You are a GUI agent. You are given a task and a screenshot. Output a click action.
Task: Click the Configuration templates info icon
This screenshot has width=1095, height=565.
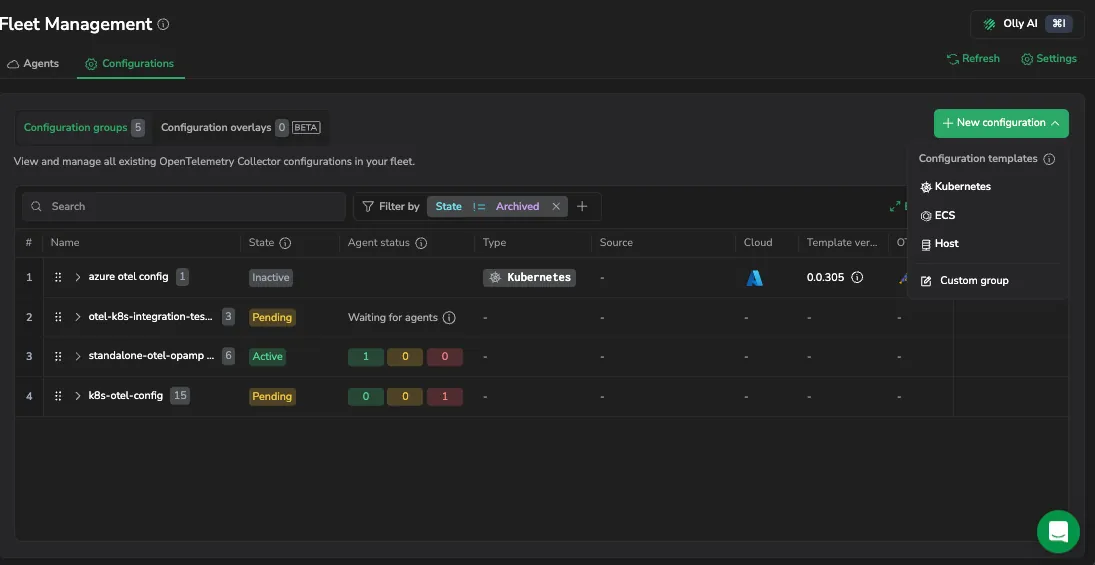(x=1048, y=159)
